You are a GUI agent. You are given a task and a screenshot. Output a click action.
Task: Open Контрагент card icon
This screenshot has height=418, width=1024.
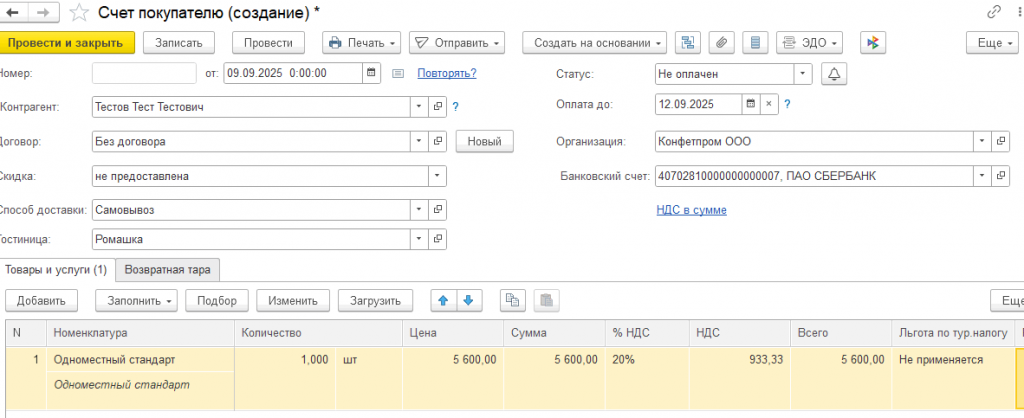point(438,107)
